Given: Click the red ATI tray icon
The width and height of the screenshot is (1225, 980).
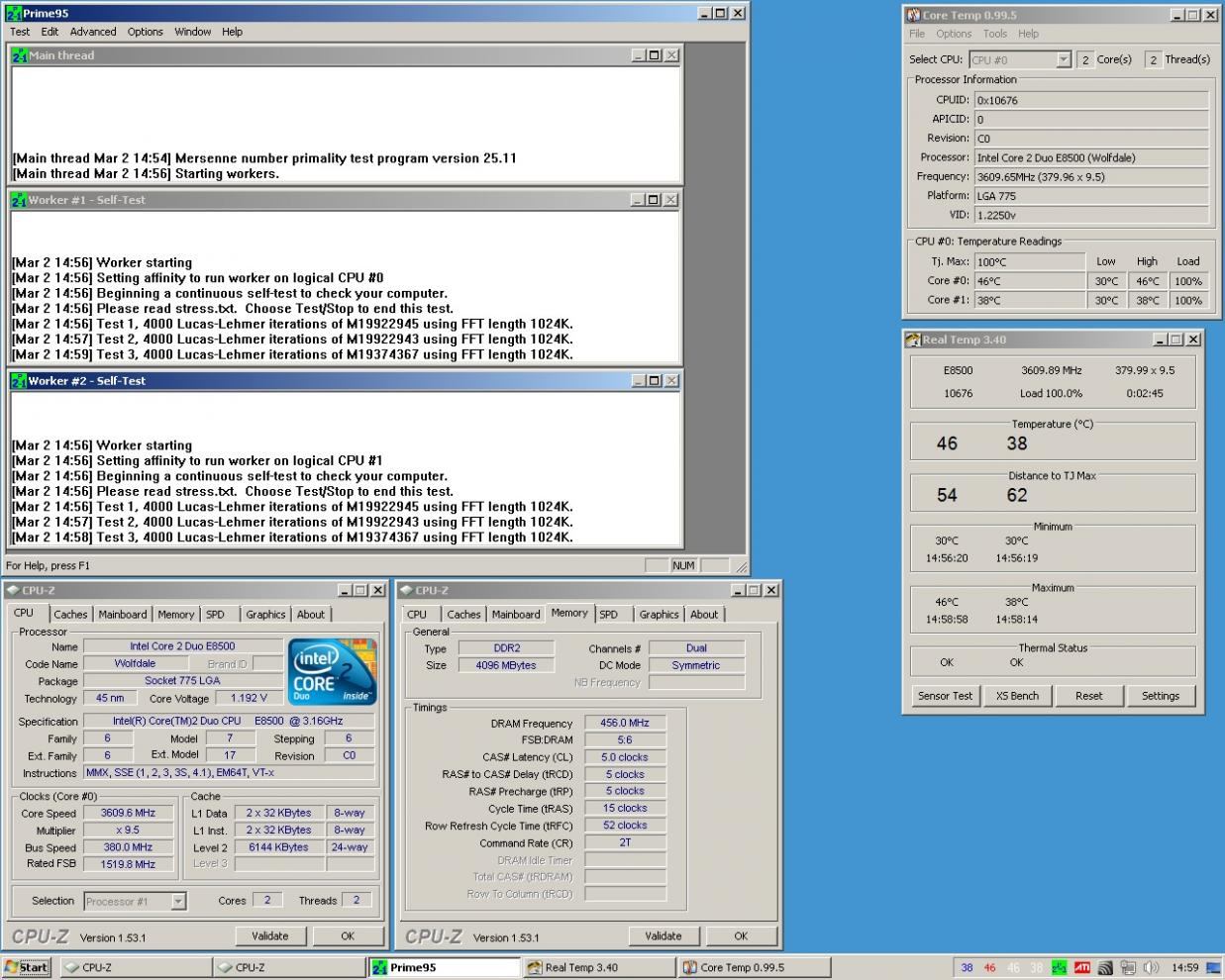Looking at the screenshot, I should point(1082,967).
